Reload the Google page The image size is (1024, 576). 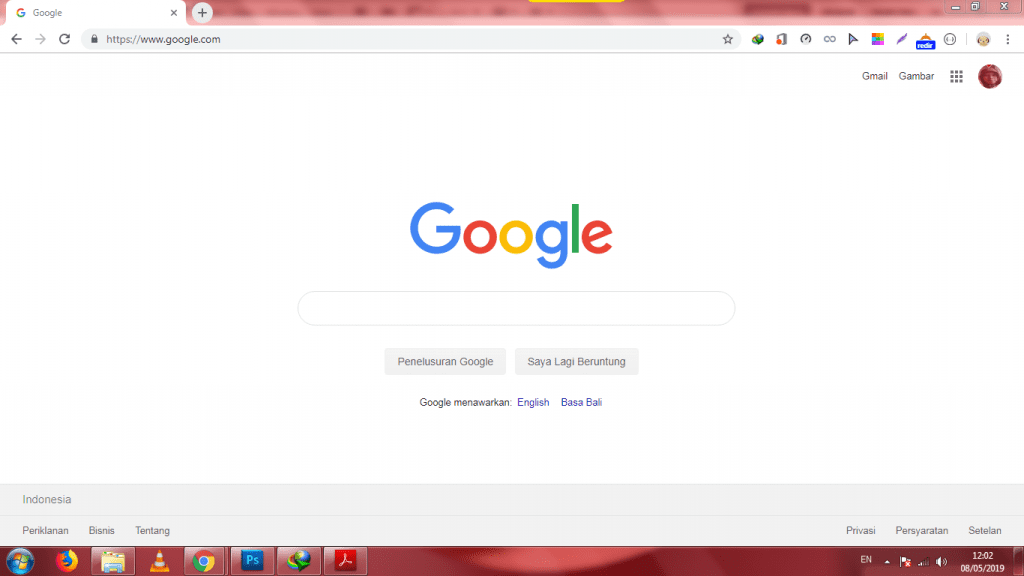click(65, 39)
